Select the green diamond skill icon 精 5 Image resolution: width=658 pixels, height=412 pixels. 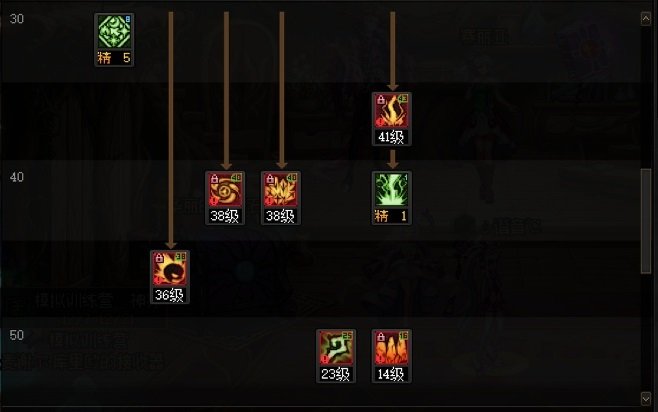coord(114,32)
